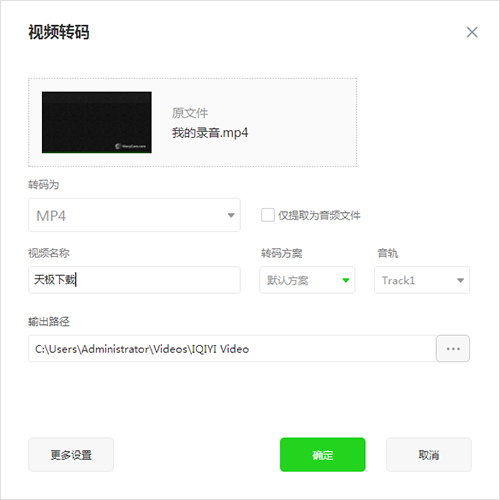Open the Track1 audio track dropdown
This screenshot has height=500, width=500.
[422, 280]
